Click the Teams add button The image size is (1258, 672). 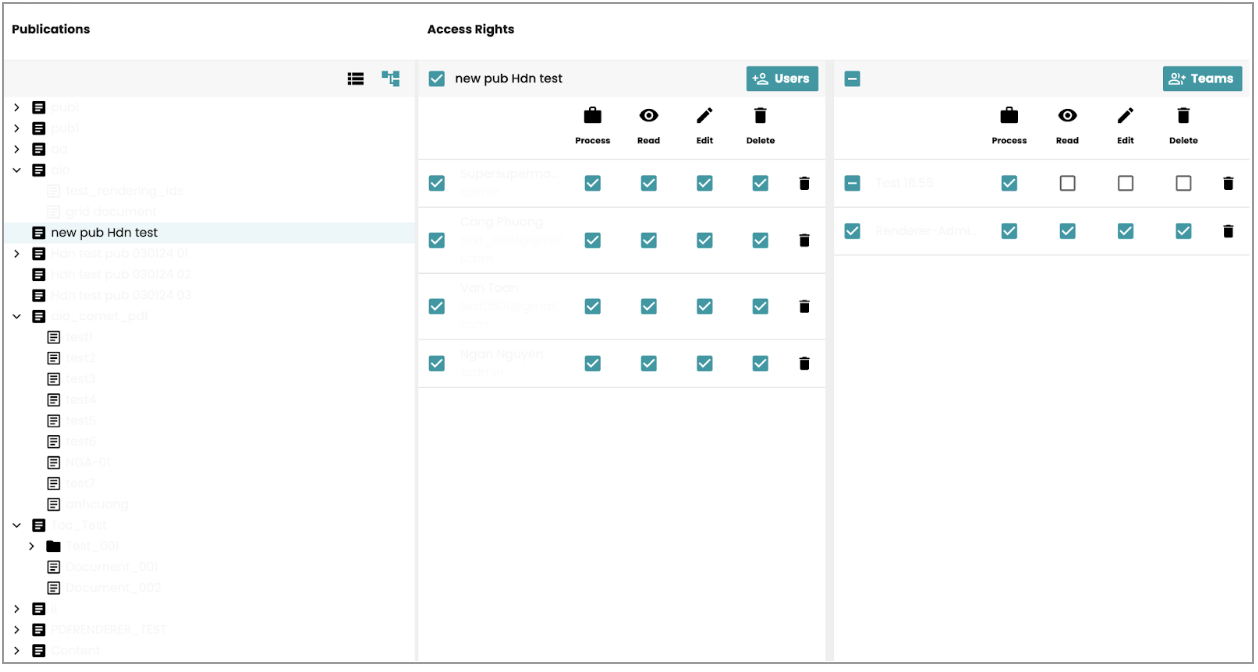pyautogui.click(x=1201, y=79)
